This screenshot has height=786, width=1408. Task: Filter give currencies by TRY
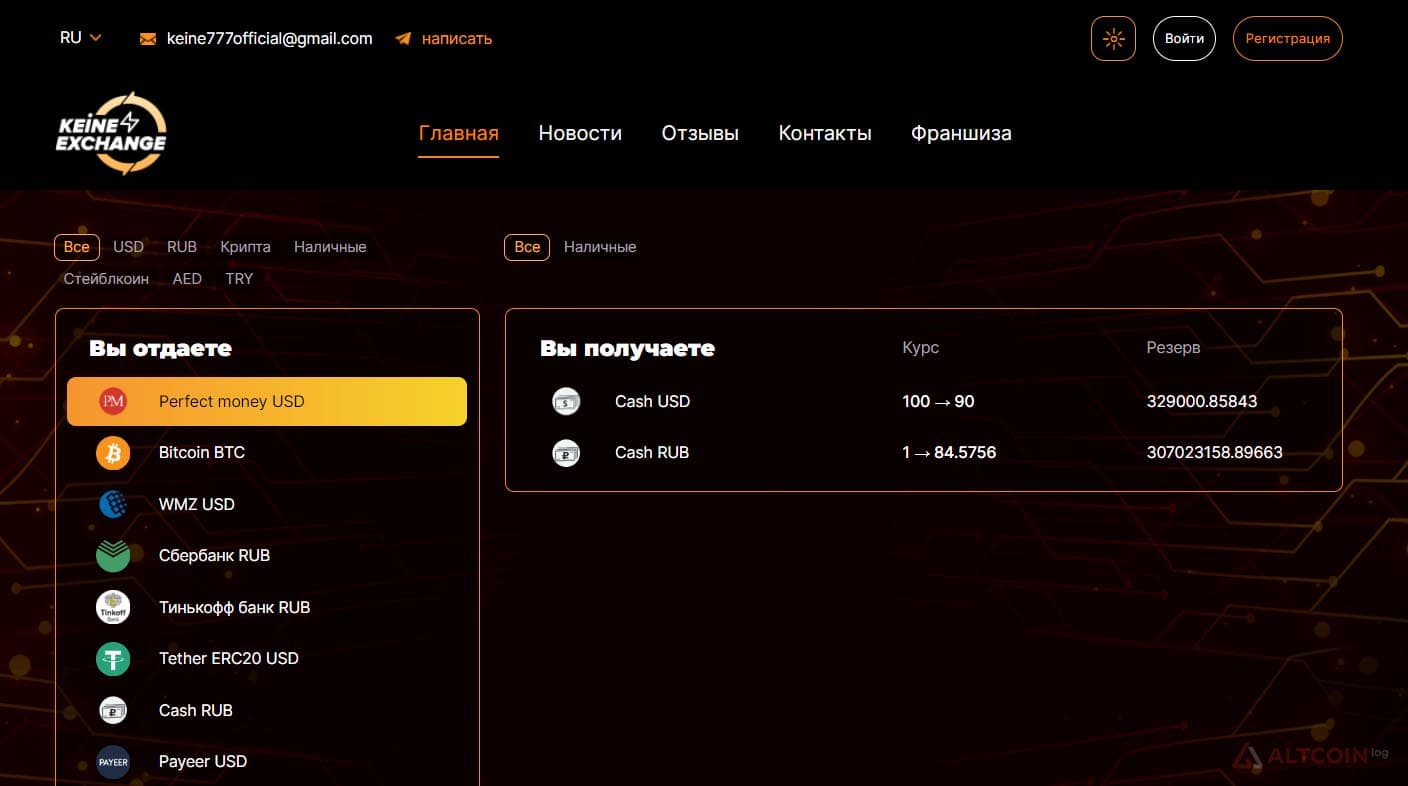239,279
